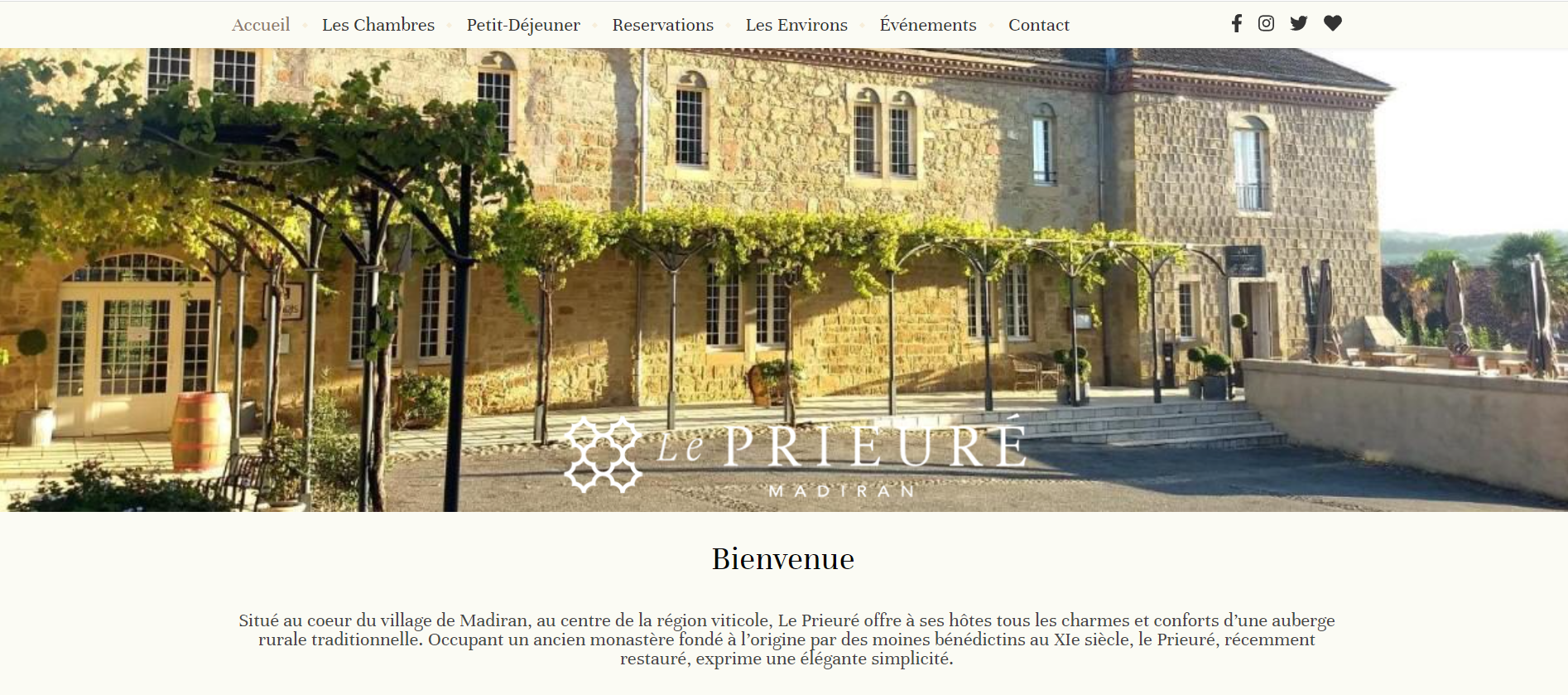Click the dark sign beside the building entrance
The image size is (1568, 695).
click(x=1244, y=260)
